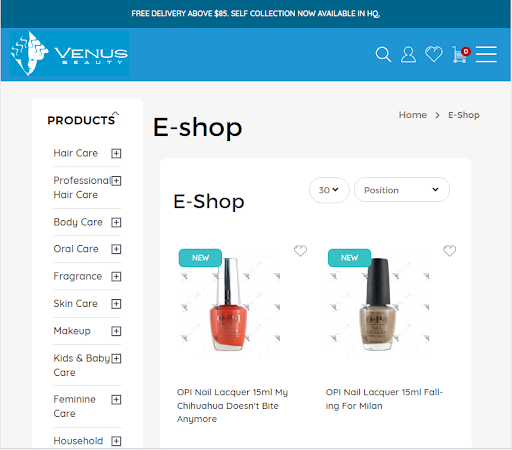Add Chihuahua nail lacquer to wishlist

(300, 251)
